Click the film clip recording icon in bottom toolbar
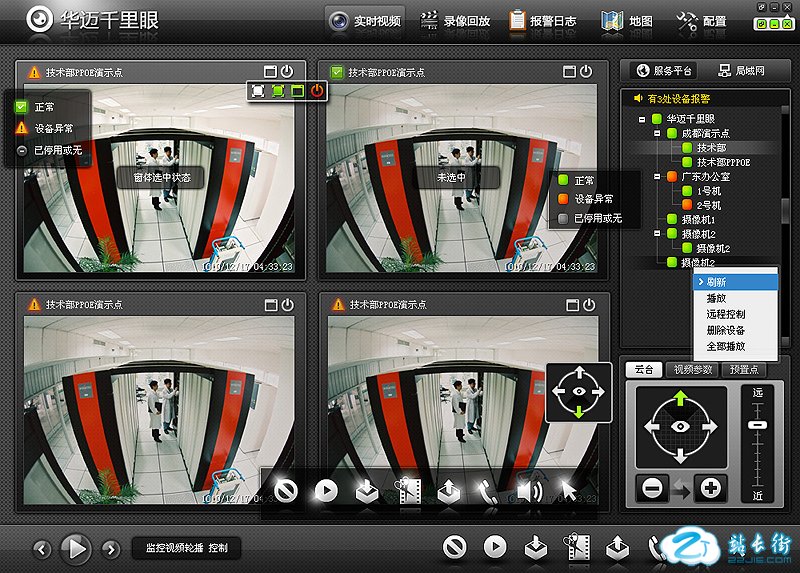 (577, 547)
